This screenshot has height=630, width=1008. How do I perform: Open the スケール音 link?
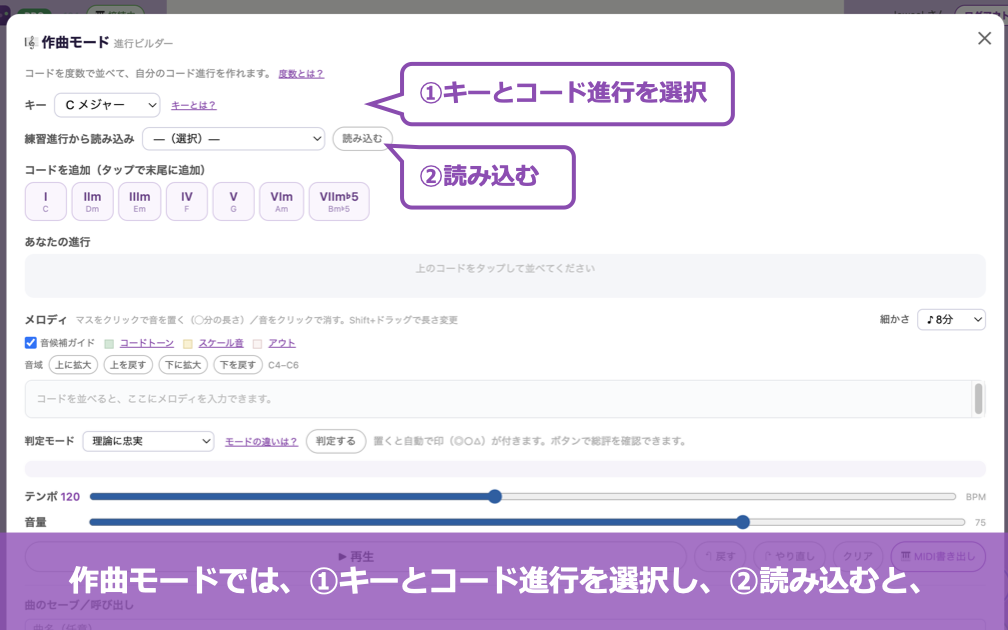[x=221, y=343]
